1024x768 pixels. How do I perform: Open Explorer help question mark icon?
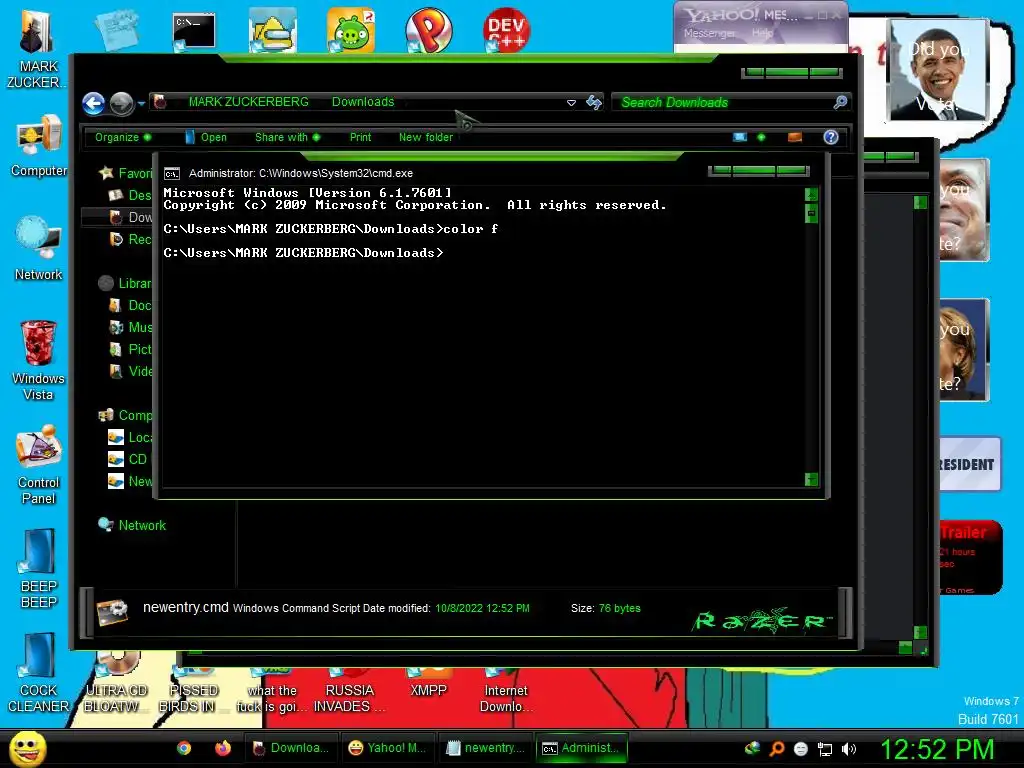coord(831,137)
